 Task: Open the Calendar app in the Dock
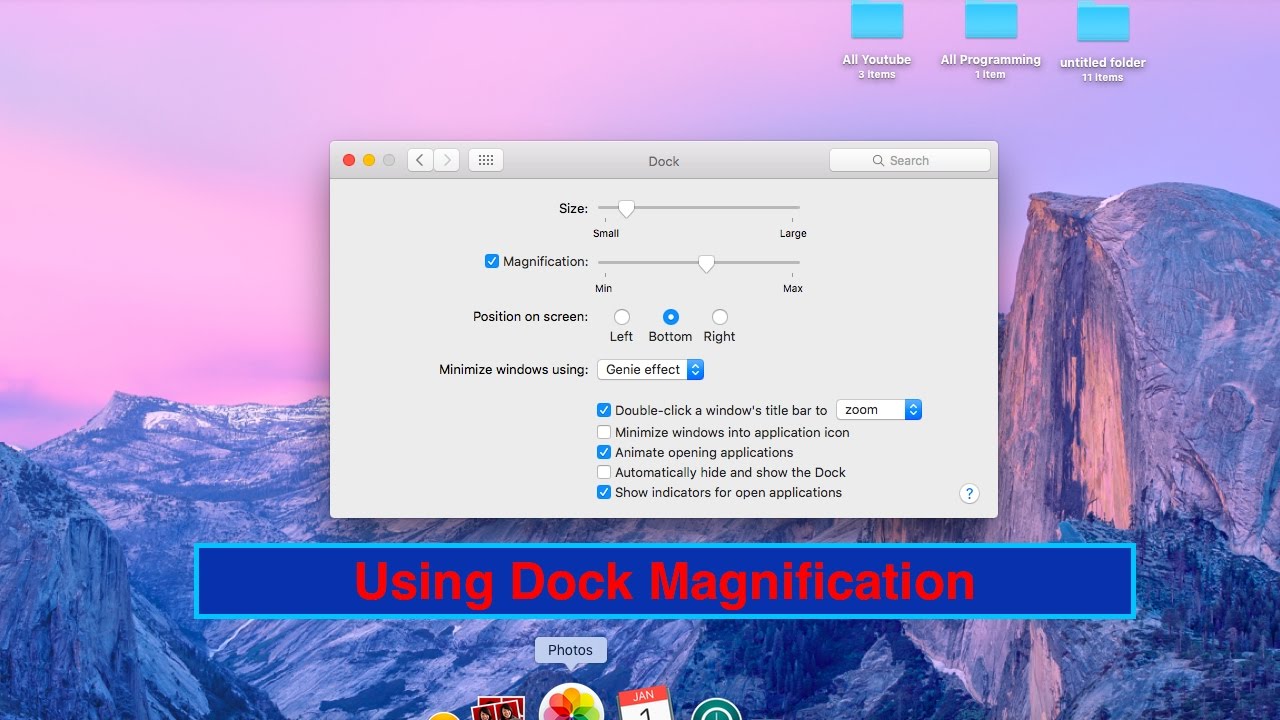tap(643, 703)
